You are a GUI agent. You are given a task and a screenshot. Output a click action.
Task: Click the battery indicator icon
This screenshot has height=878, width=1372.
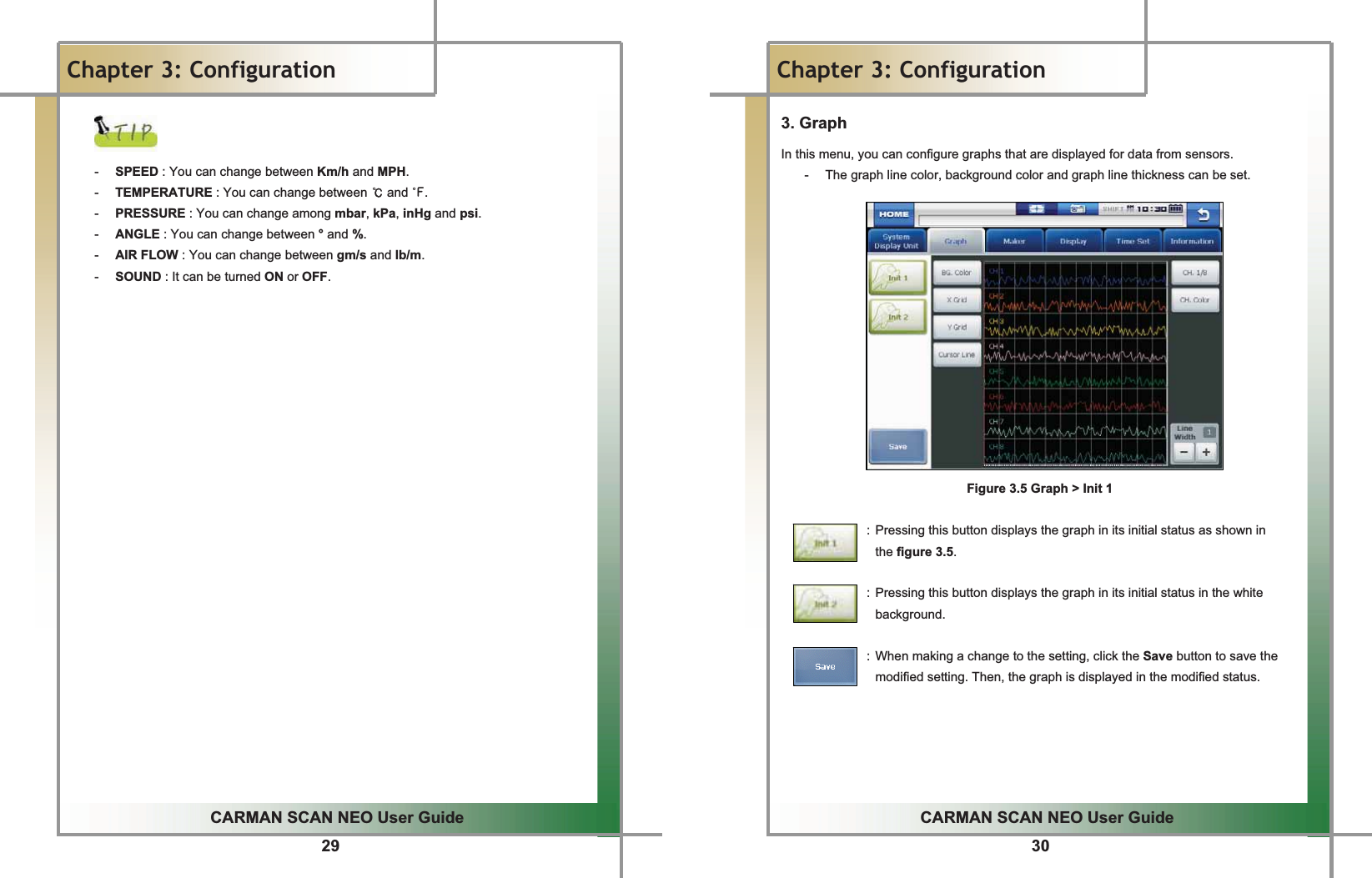click(1174, 209)
